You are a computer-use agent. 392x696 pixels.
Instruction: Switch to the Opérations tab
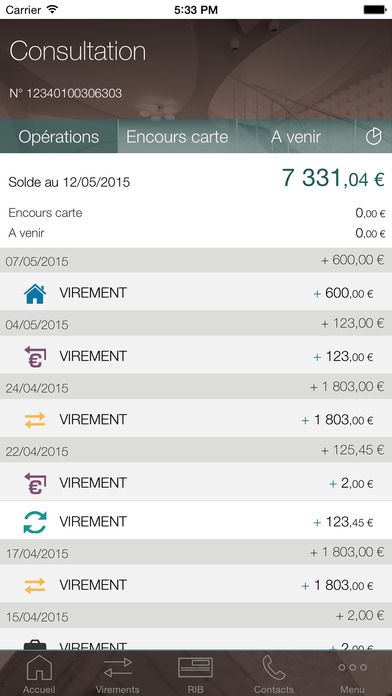tap(59, 136)
